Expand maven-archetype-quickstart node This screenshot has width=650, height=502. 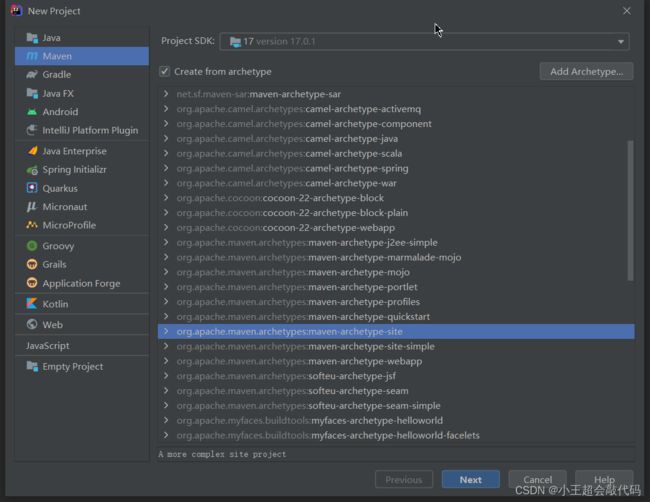(x=166, y=316)
